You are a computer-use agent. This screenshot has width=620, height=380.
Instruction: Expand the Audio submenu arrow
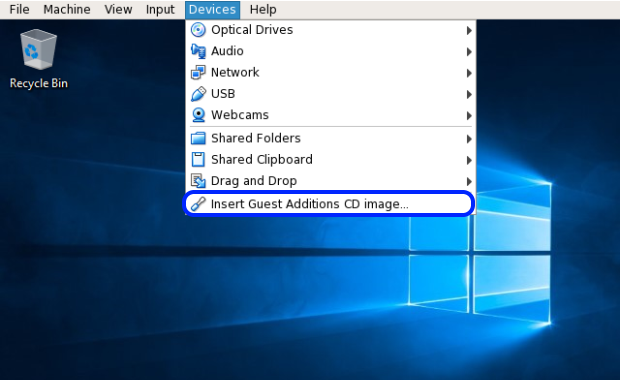click(469, 51)
